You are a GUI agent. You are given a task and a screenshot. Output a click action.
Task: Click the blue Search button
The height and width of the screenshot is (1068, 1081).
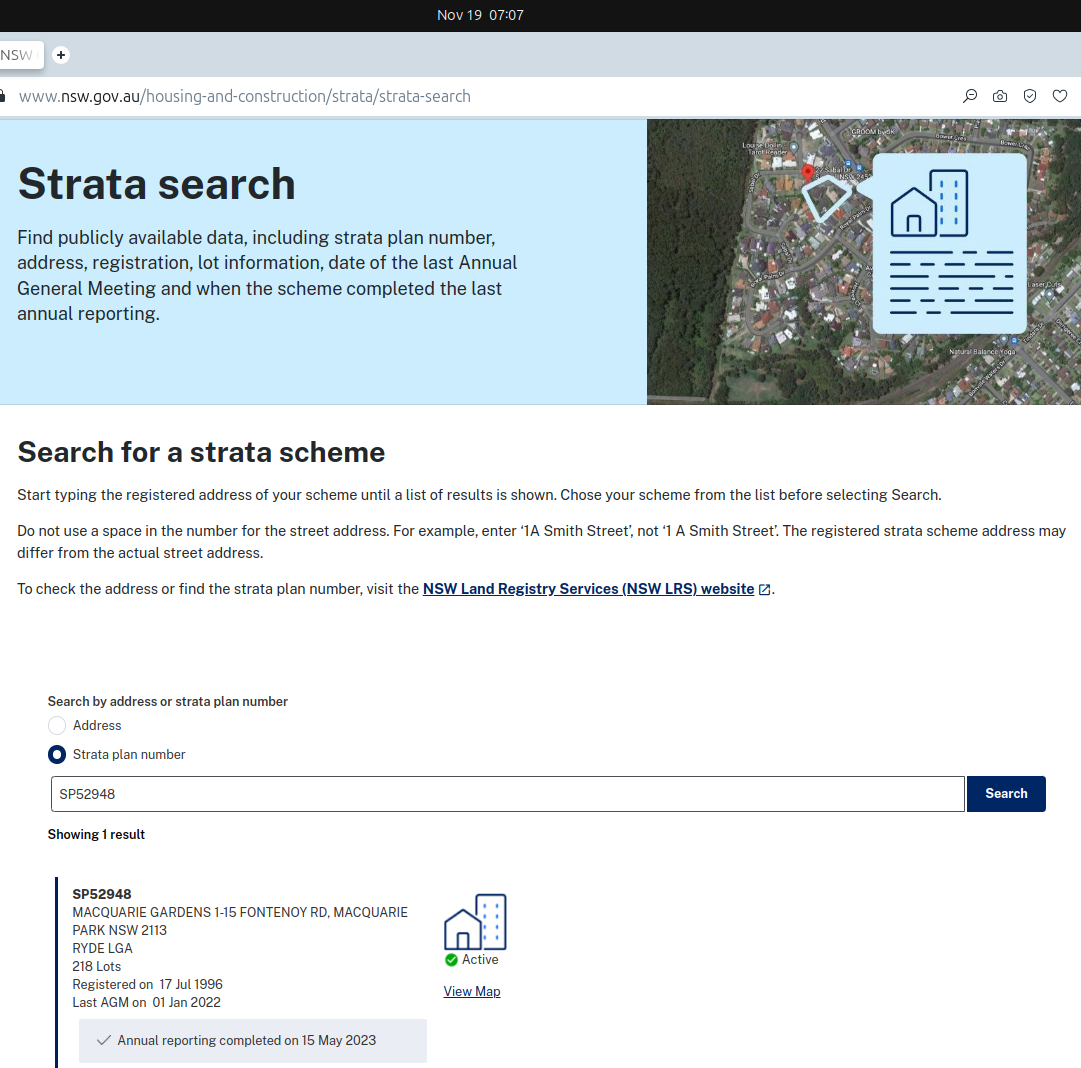click(1006, 794)
